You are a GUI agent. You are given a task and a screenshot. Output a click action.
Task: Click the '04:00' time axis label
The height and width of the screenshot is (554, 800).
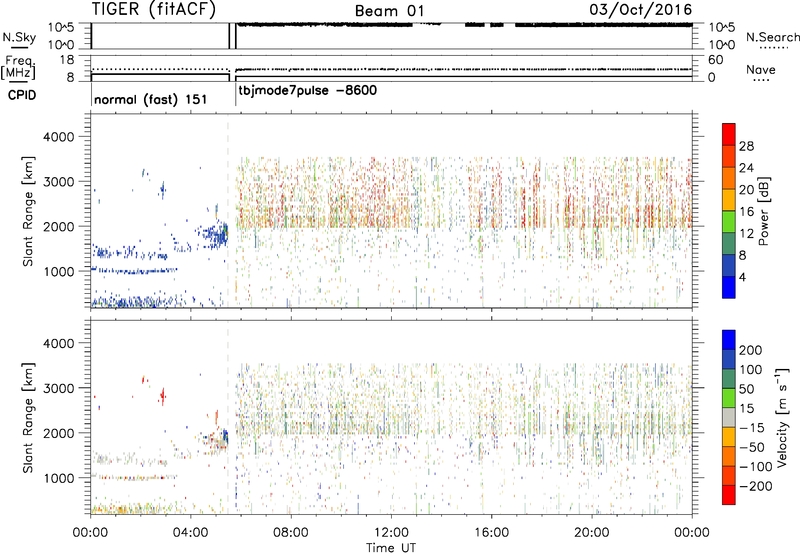[191, 533]
